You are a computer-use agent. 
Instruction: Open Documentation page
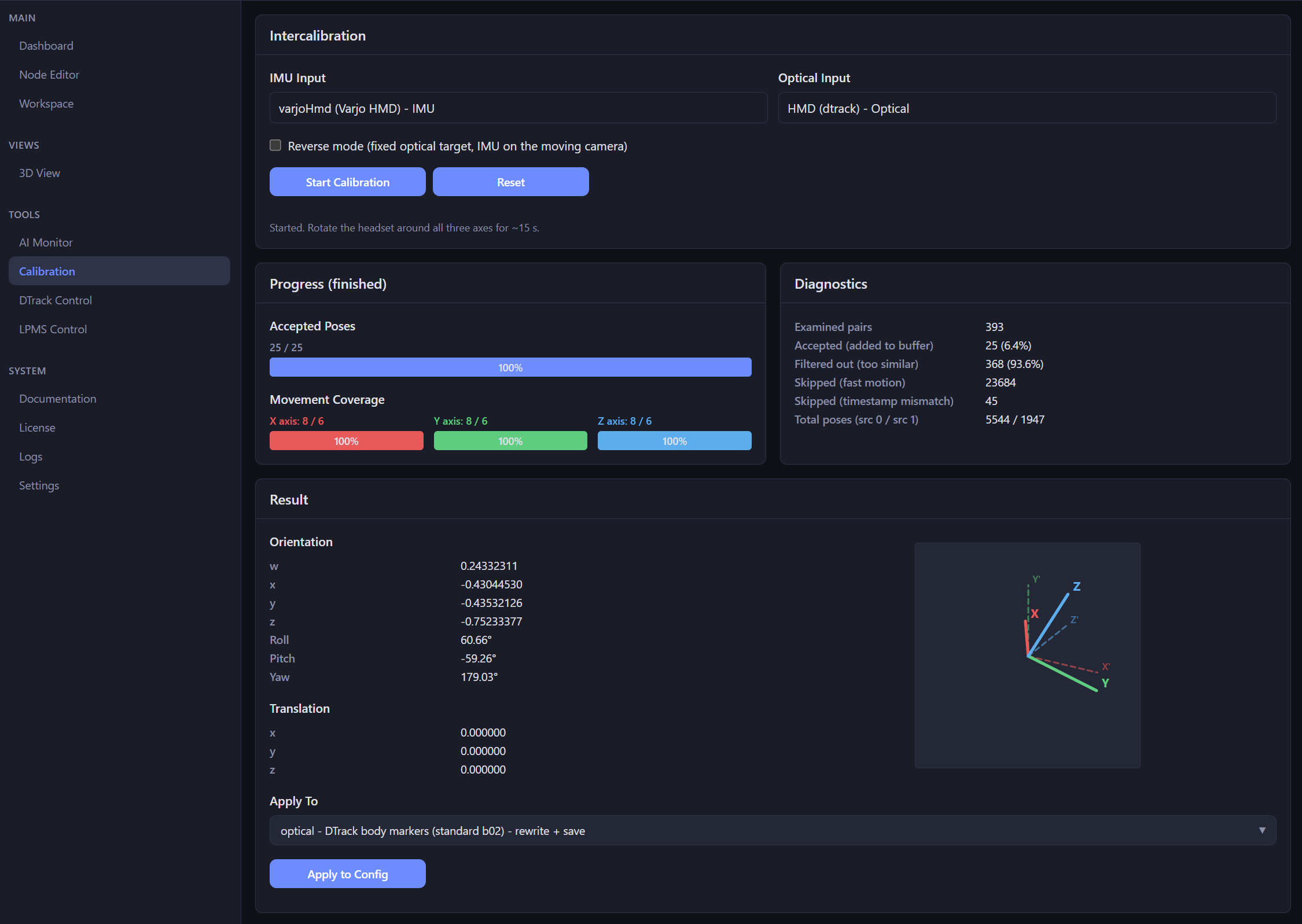[x=58, y=399]
